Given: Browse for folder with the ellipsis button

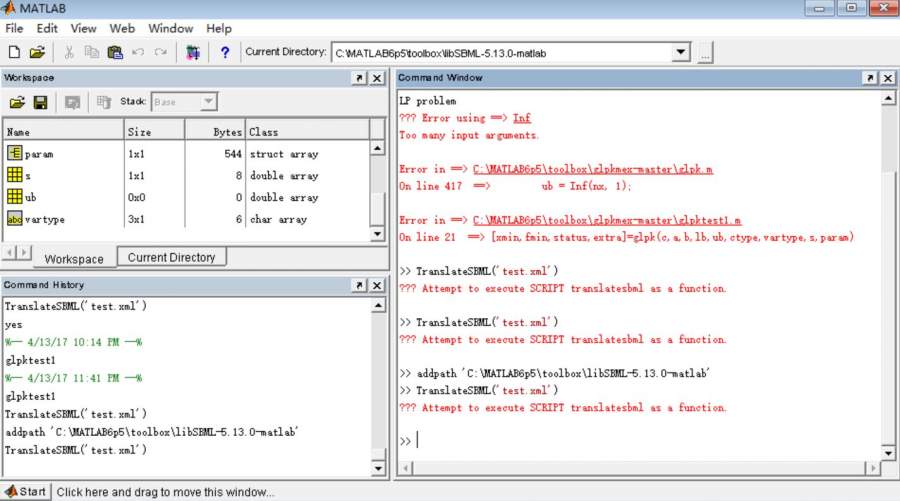Looking at the screenshot, I should point(705,53).
